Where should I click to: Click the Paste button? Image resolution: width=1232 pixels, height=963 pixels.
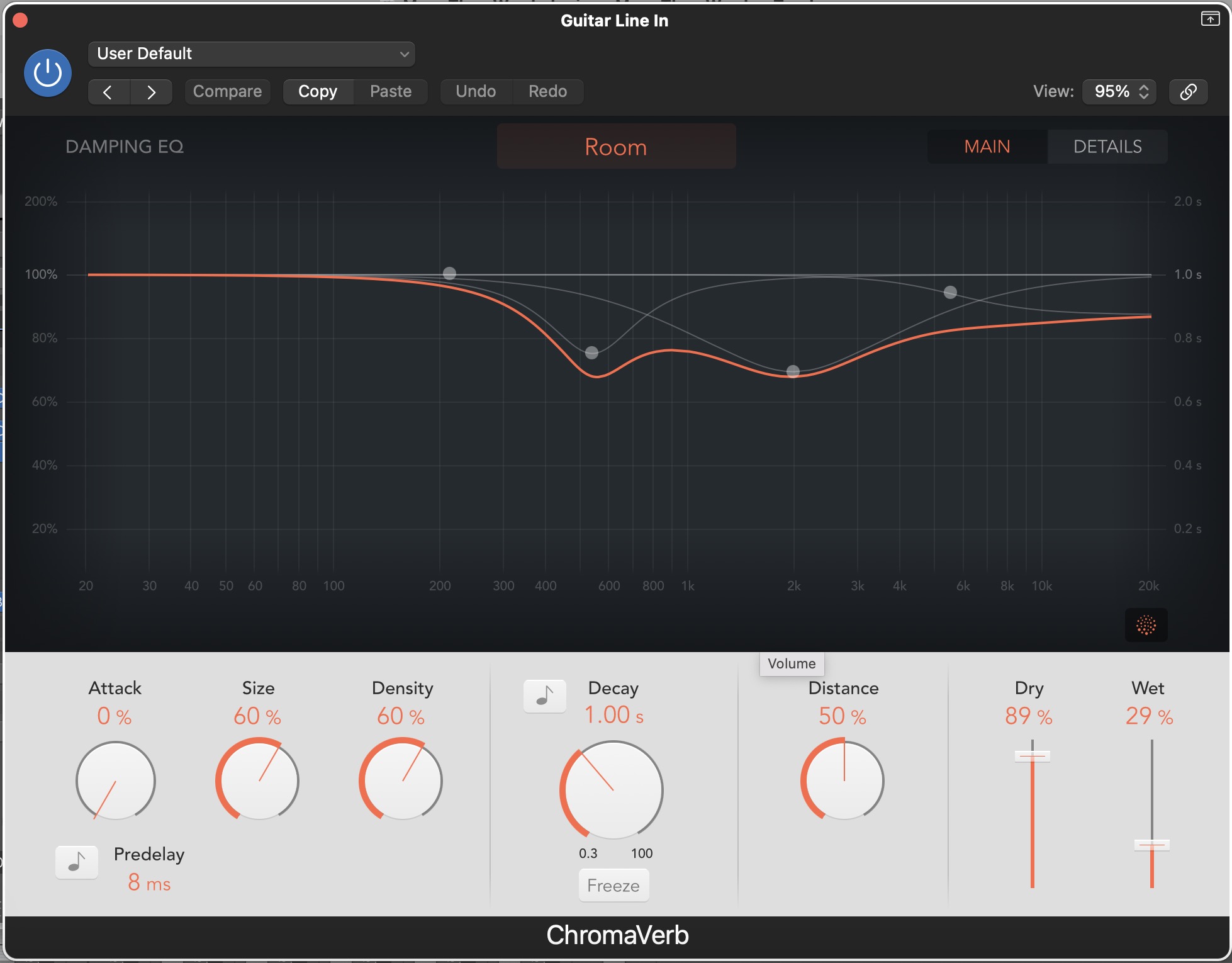click(x=391, y=92)
